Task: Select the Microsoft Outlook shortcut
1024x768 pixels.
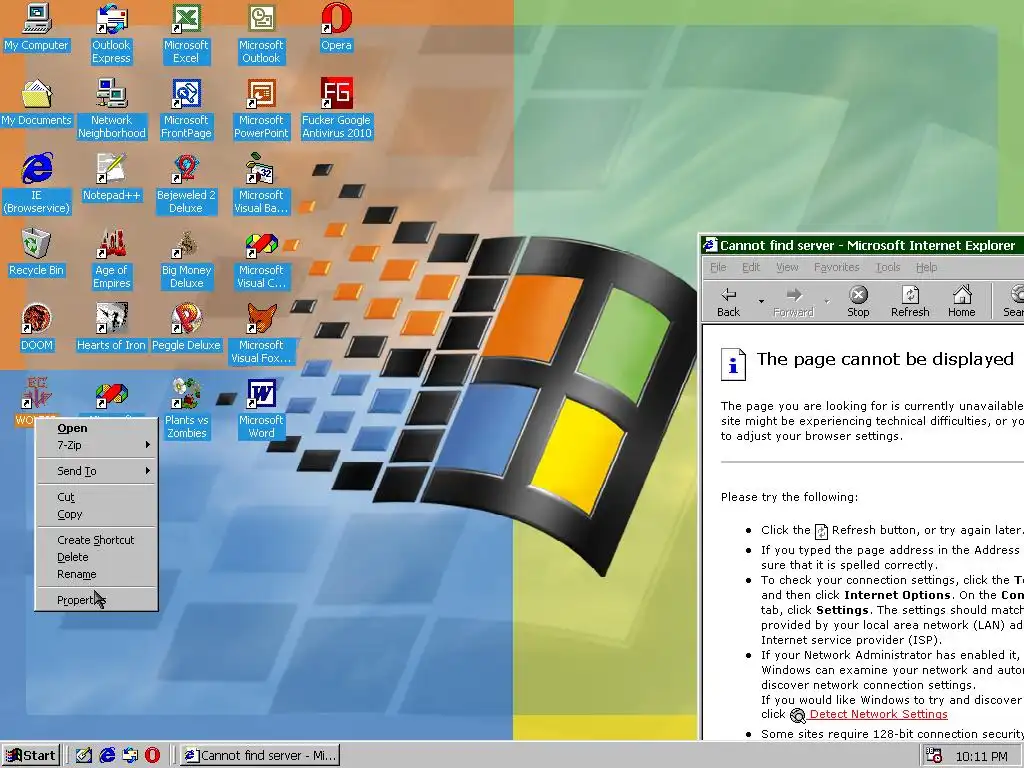Action: point(261,34)
